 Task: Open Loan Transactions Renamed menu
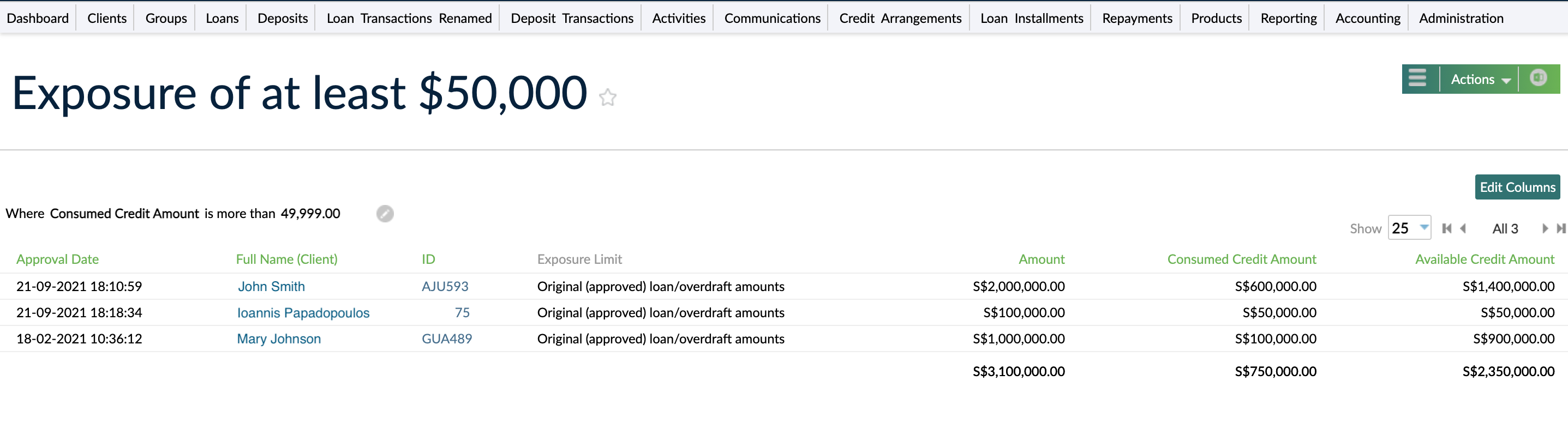point(409,18)
